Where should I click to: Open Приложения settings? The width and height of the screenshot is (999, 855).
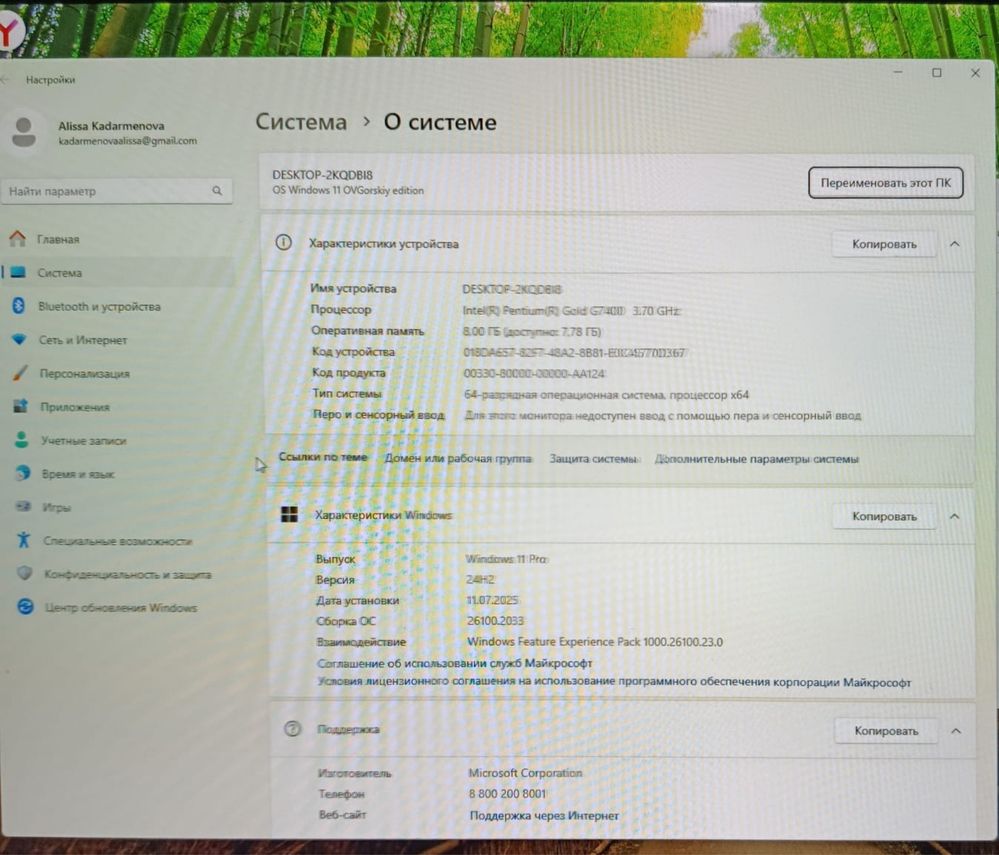click(x=75, y=406)
